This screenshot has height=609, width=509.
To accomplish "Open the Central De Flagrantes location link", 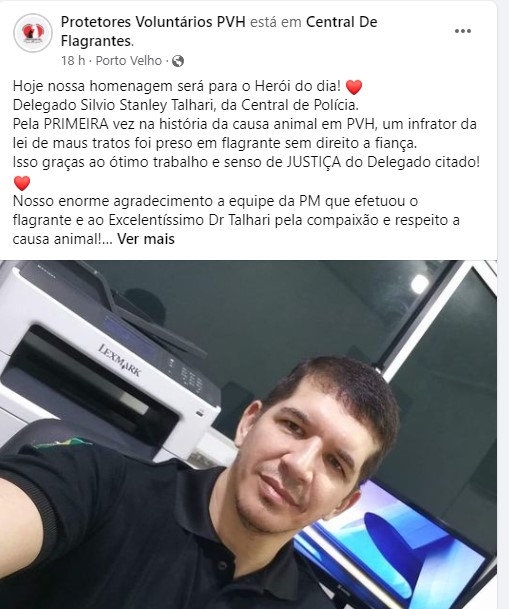I will 219,31.
